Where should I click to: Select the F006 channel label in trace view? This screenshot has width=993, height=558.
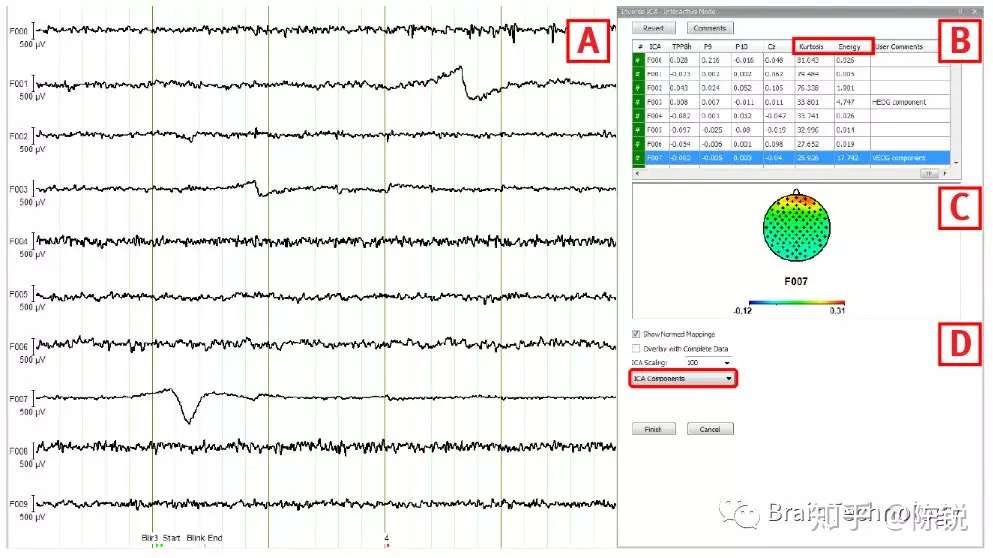click(x=18, y=347)
